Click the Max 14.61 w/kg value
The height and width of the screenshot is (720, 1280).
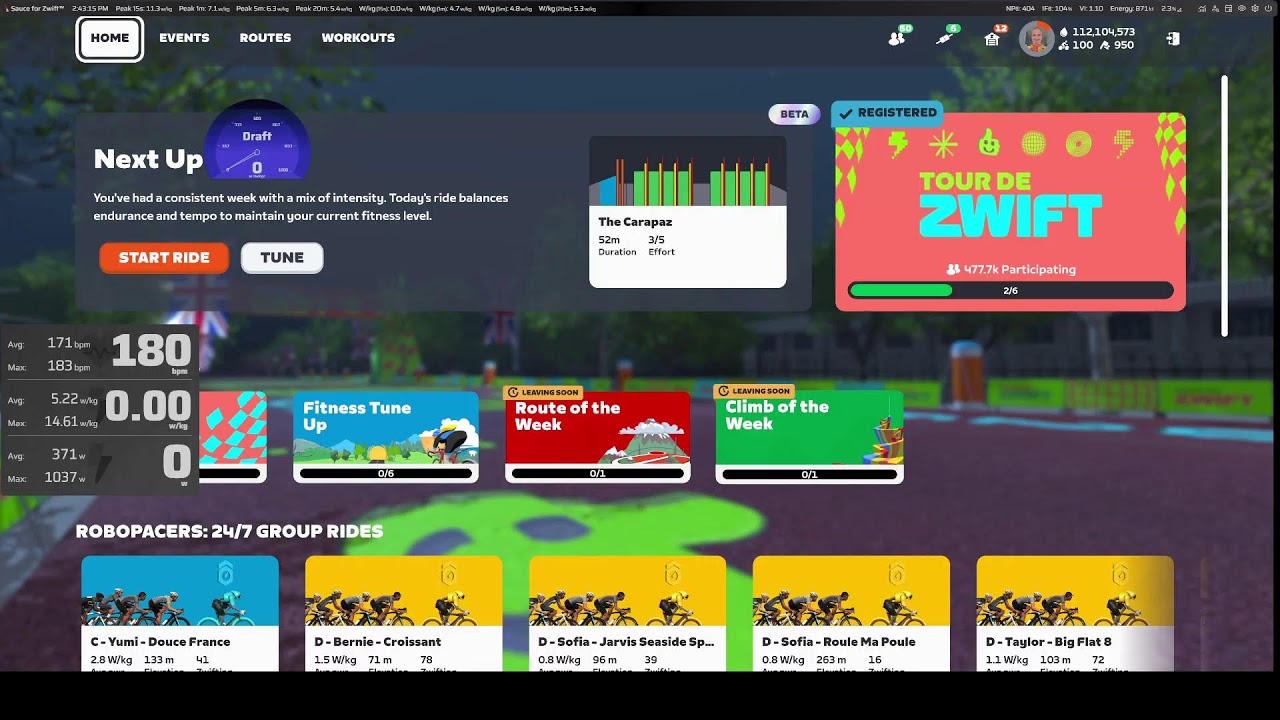71,422
